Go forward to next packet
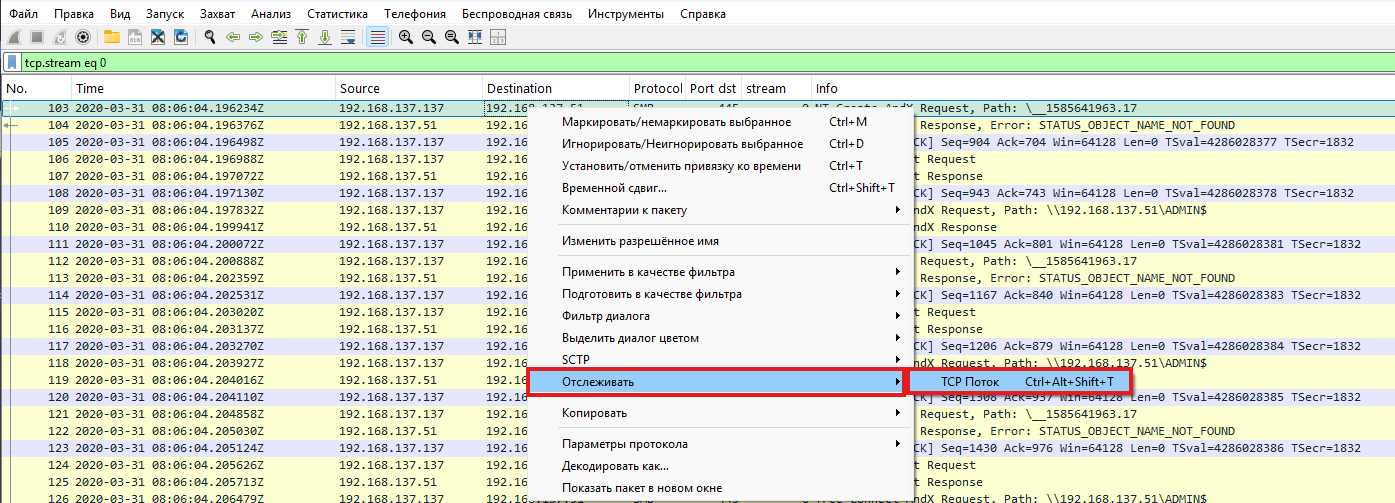The width and height of the screenshot is (1395, 503). coord(256,37)
